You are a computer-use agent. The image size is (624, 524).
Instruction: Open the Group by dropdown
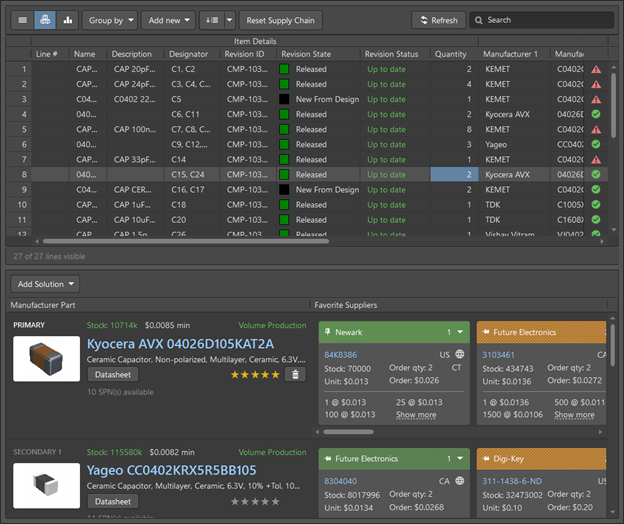110,20
